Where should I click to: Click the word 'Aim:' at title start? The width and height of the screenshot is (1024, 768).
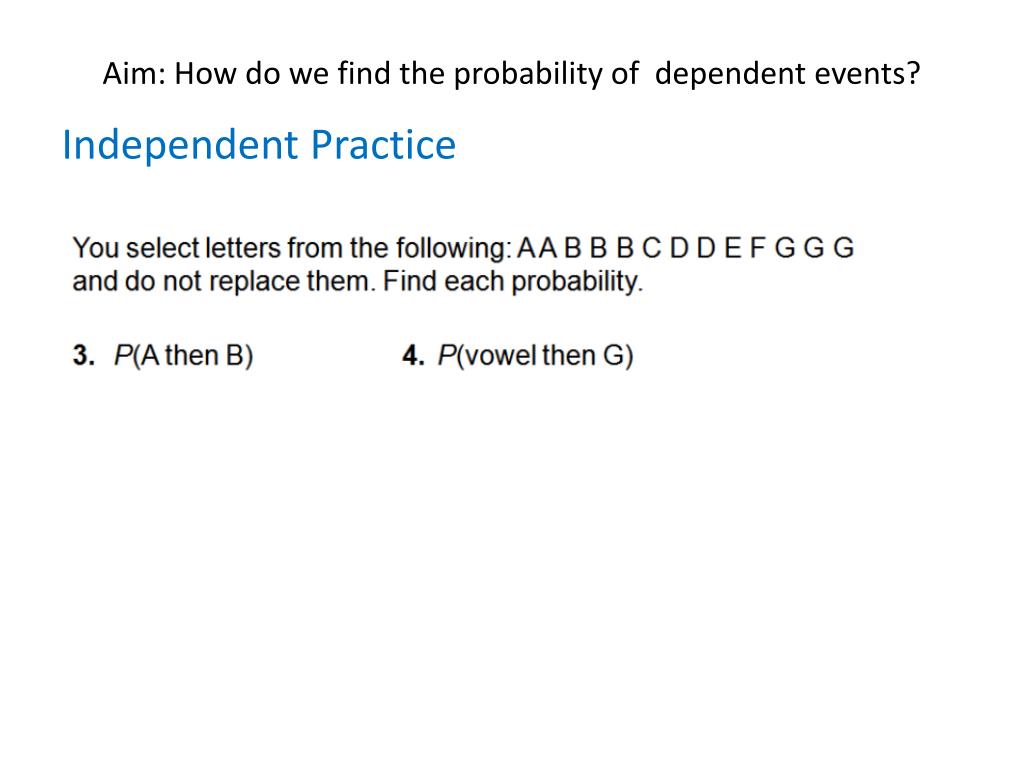click(135, 74)
